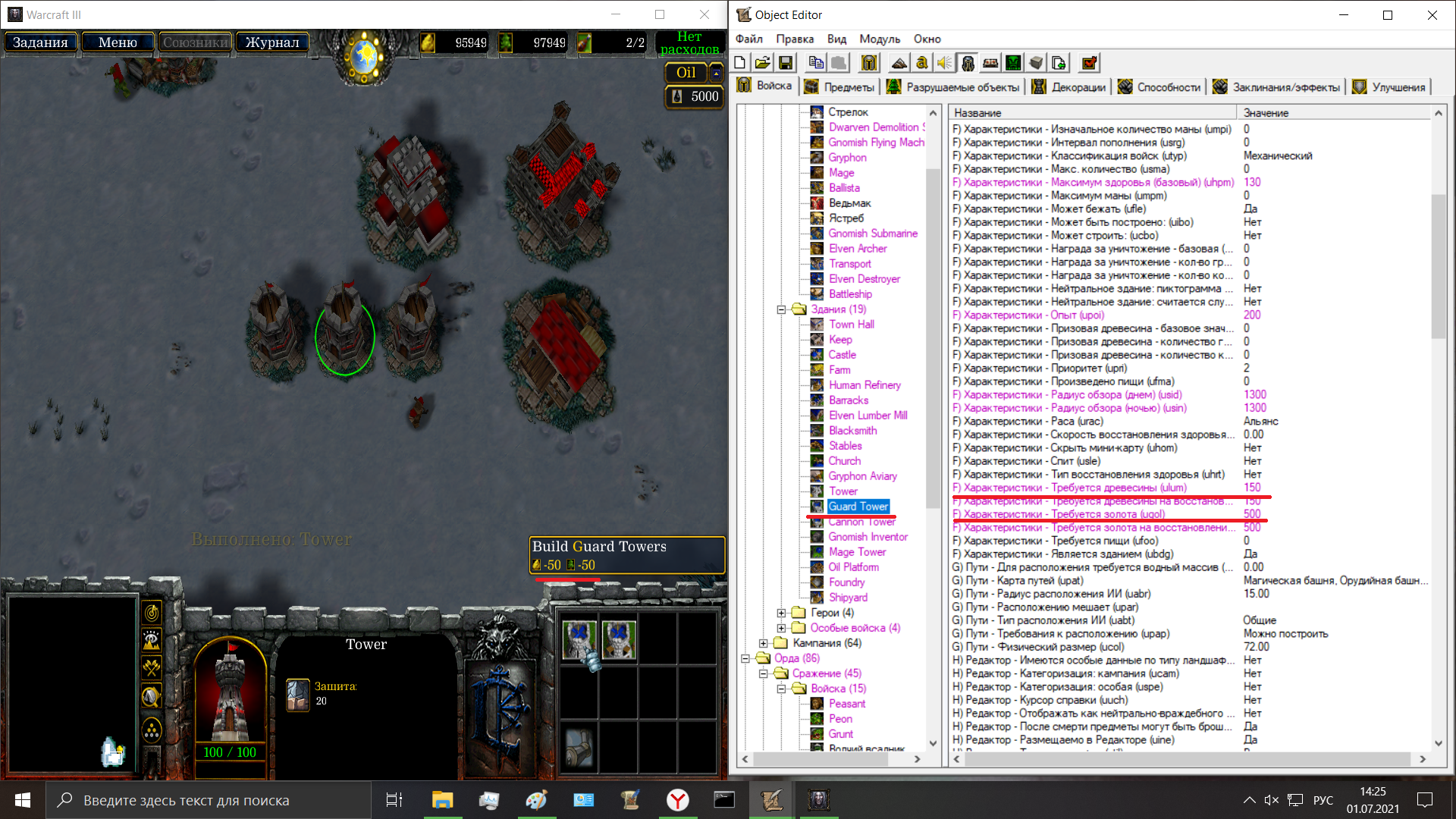This screenshot has width=1456, height=819.
Task: Click the second tower upgrade icon
Action: coord(619,639)
